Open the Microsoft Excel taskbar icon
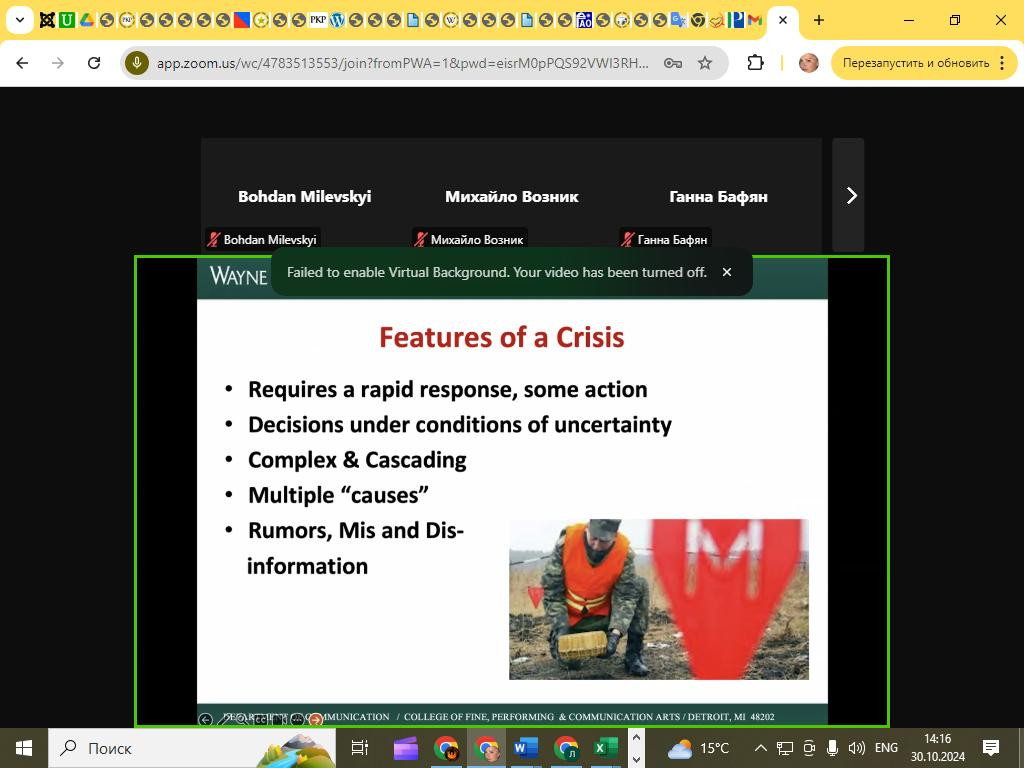 coord(605,748)
